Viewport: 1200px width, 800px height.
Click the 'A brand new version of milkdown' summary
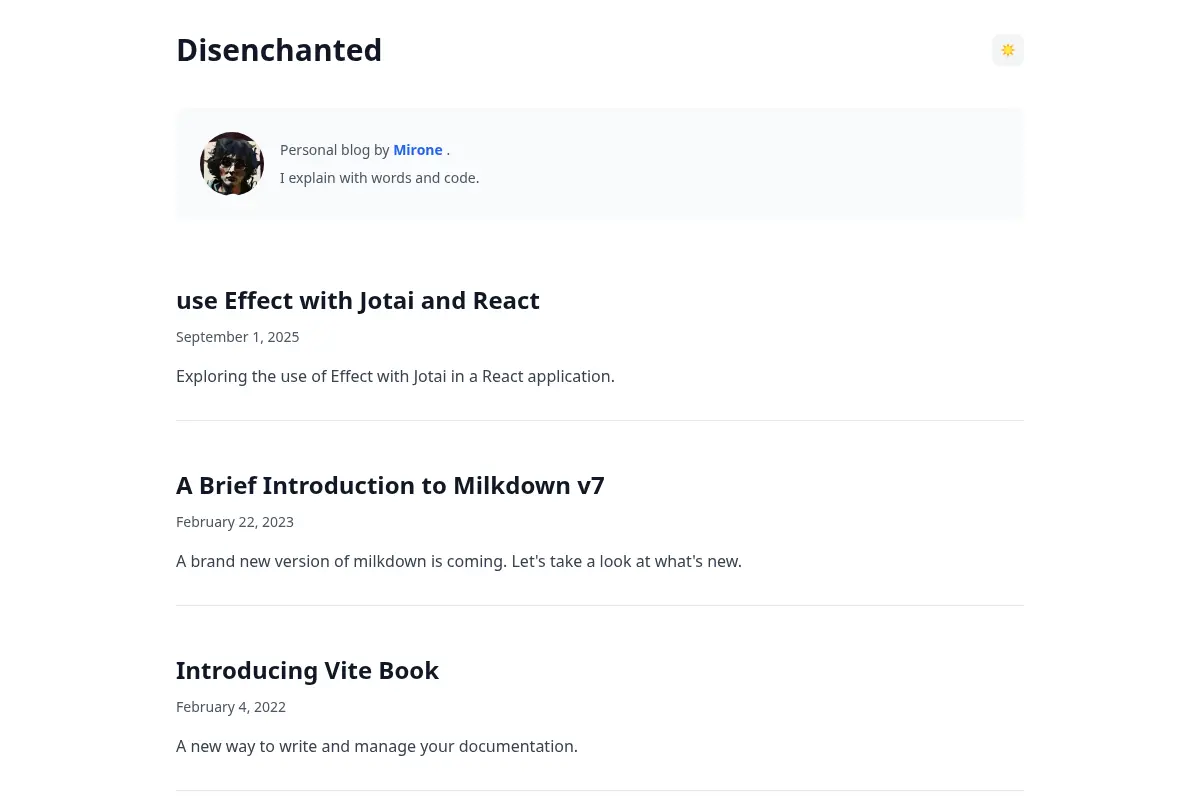(x=459, y=562)
